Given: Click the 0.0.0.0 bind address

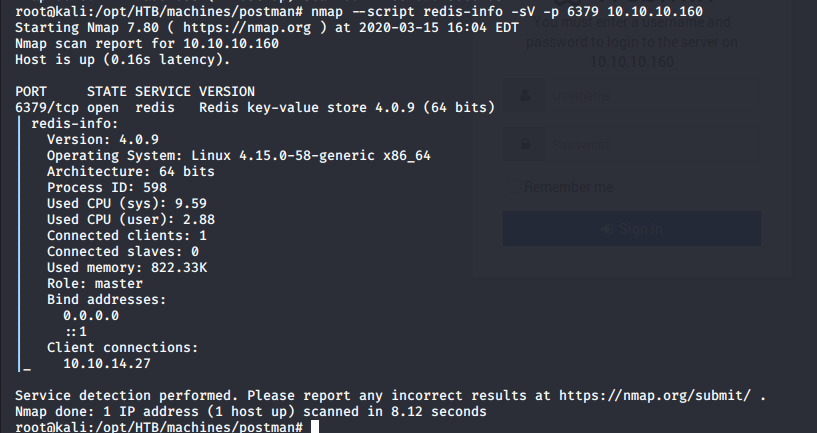Looking at the screenshot, I should pyautogui.click(x=91, y=315).
